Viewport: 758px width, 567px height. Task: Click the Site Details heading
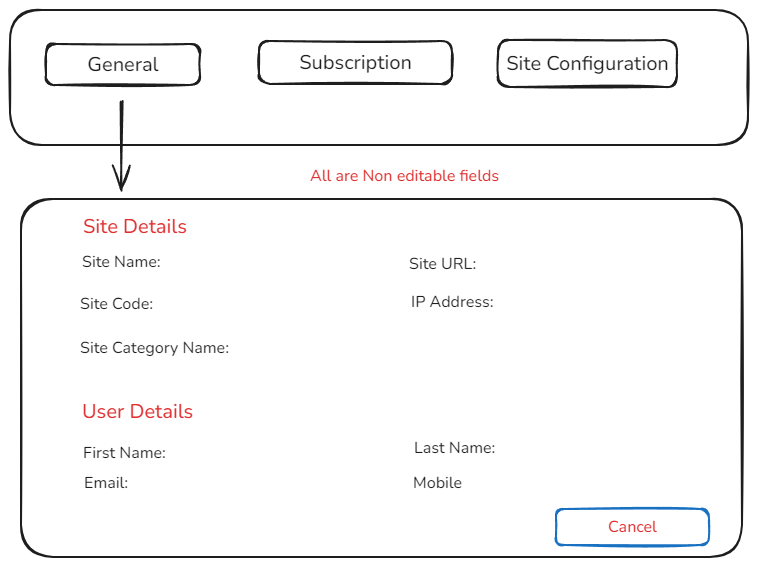[135, 227]
